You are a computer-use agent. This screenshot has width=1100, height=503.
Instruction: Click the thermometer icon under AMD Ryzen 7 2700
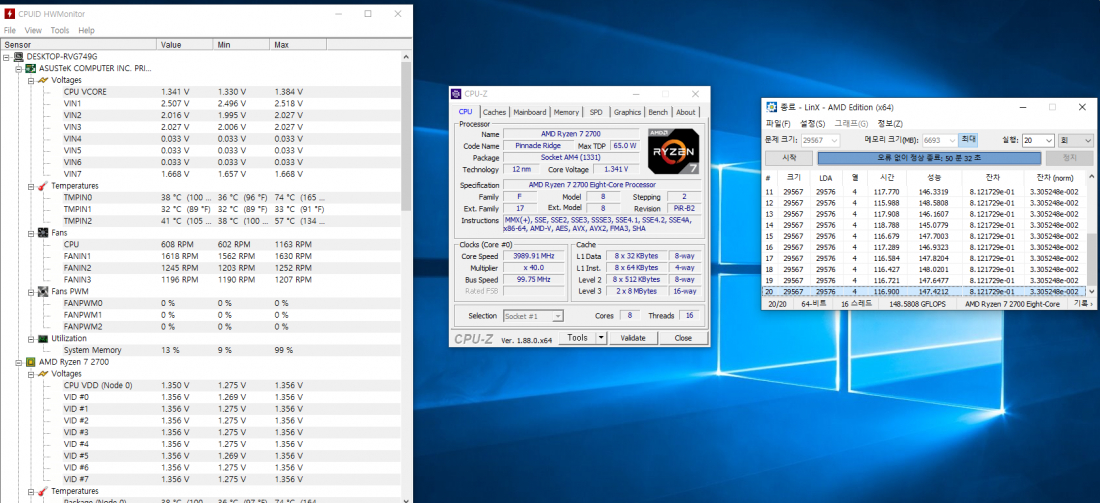43,491
